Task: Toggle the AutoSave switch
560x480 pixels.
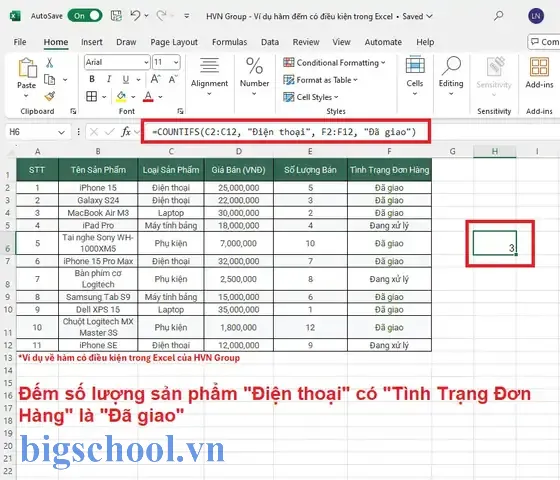Action: [85, 16]
